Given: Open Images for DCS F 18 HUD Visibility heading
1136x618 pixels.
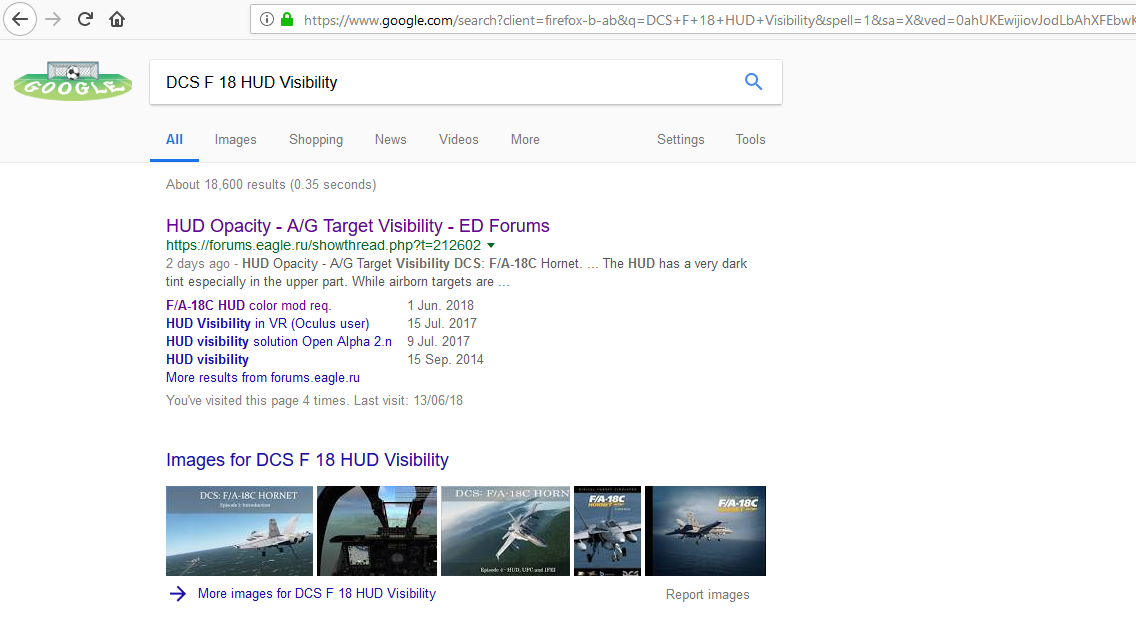Looking at the screenshot, I should point(307,460).
